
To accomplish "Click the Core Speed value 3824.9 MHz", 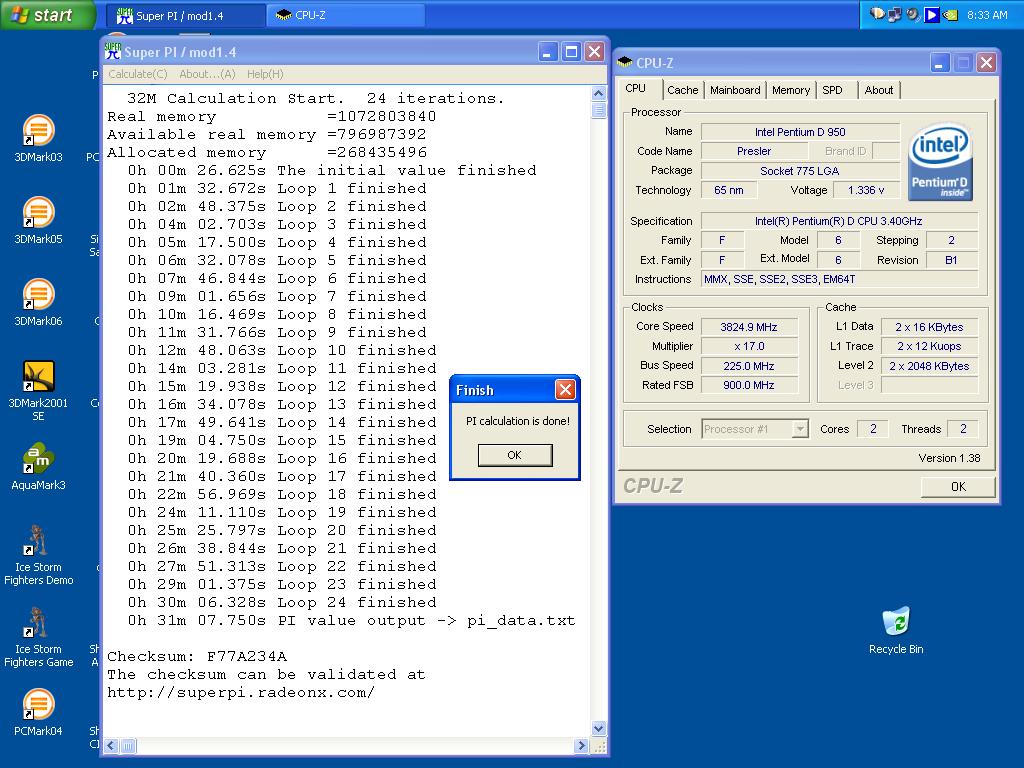I will coord(748,327).
